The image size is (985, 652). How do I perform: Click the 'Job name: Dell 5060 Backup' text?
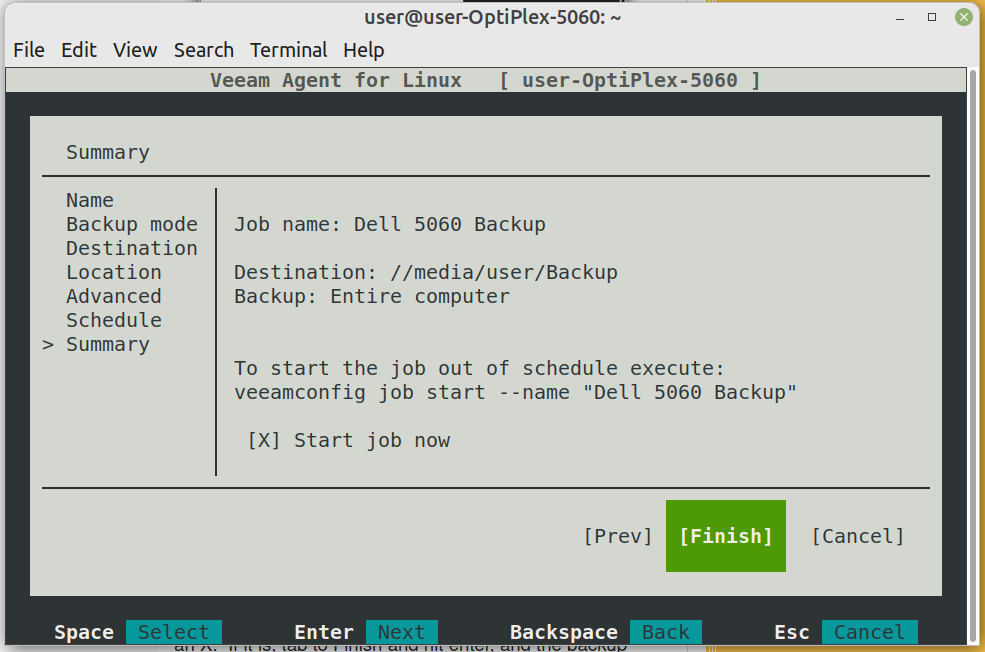[x=390, y=224]
